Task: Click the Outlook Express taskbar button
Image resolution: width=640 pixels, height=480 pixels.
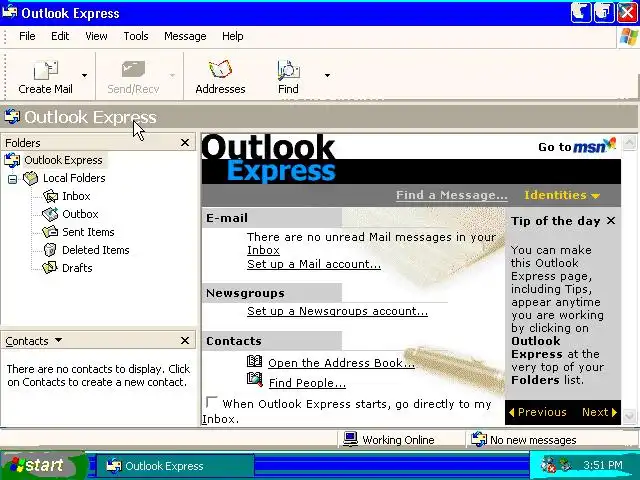Action: coord(175,466)
